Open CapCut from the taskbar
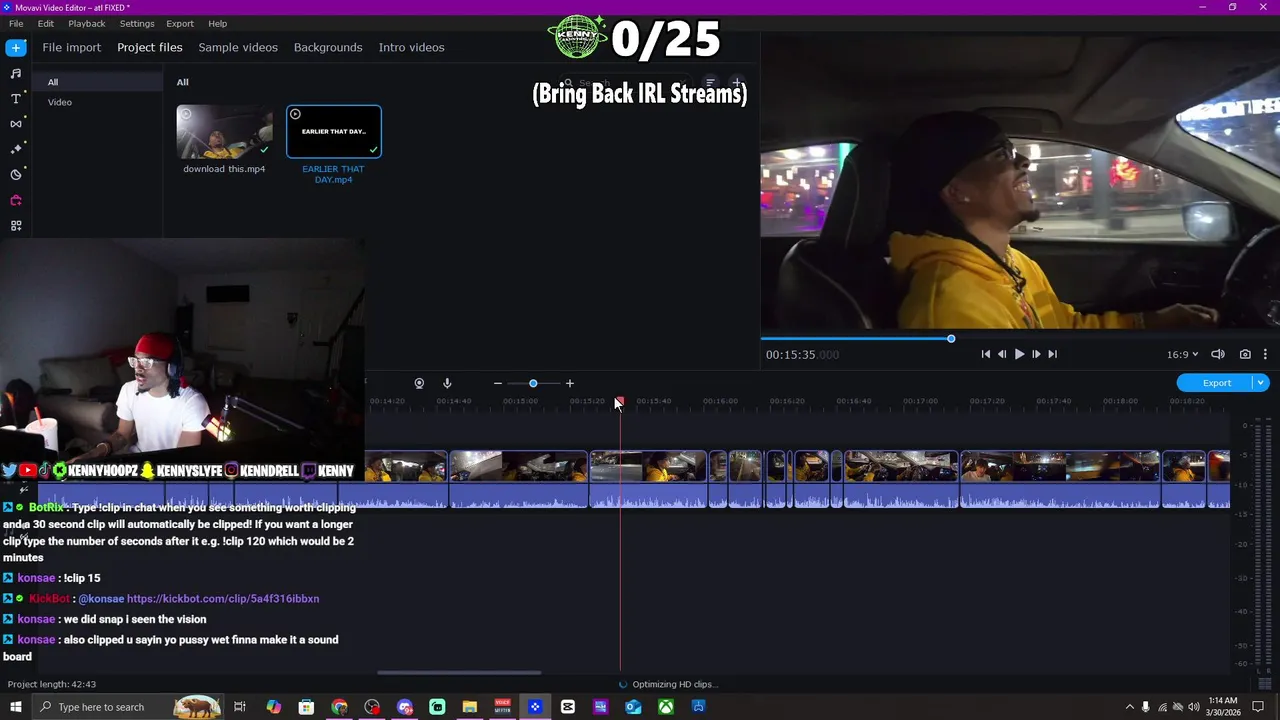The width and height of the screenshot is (1280, 720). [568, 707]
